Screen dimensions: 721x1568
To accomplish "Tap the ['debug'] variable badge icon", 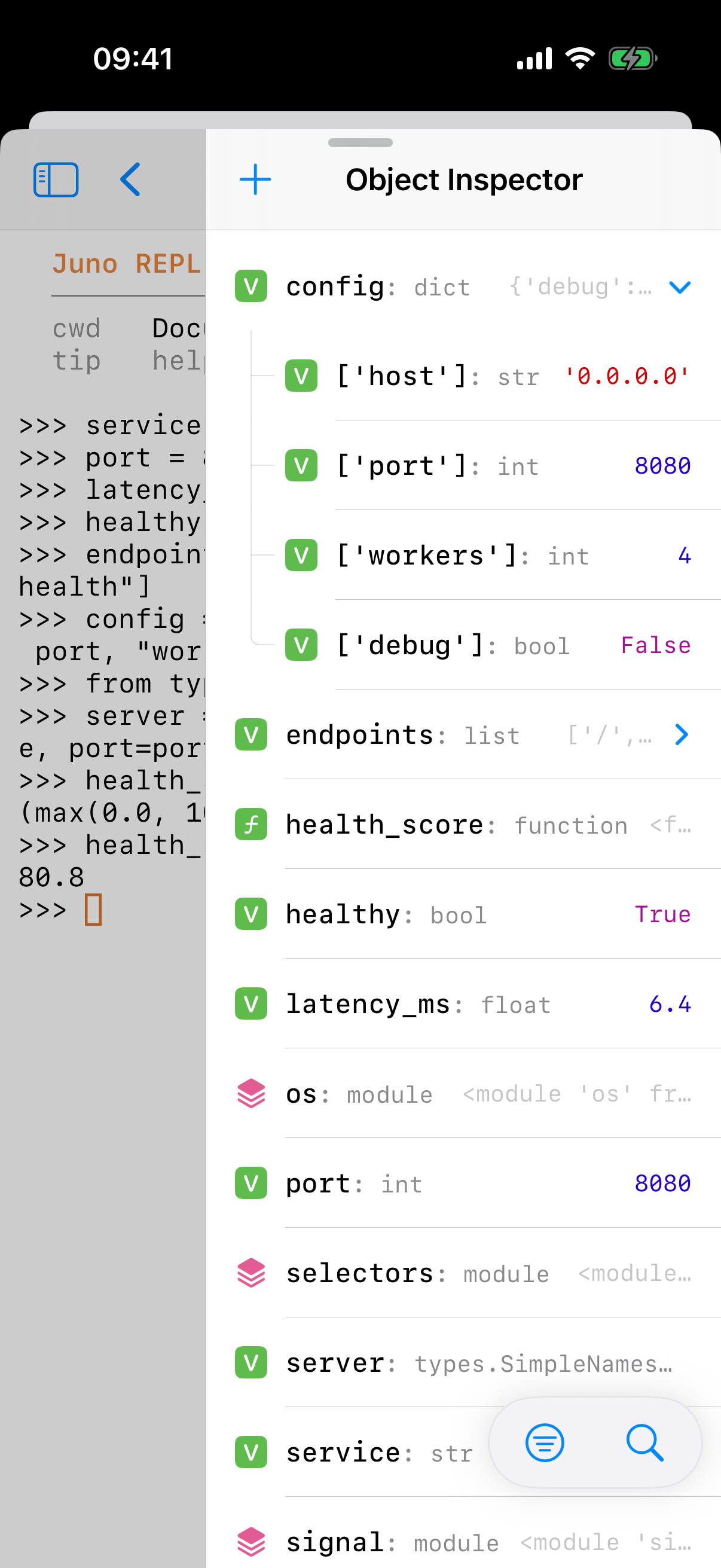I will coord(301,645).
